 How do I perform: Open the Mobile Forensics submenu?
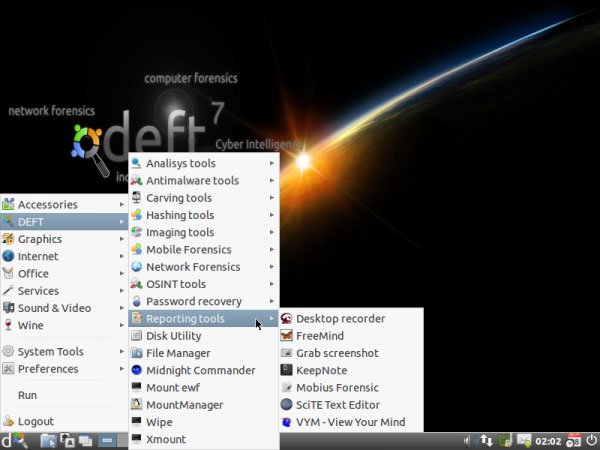click(204, 249)
